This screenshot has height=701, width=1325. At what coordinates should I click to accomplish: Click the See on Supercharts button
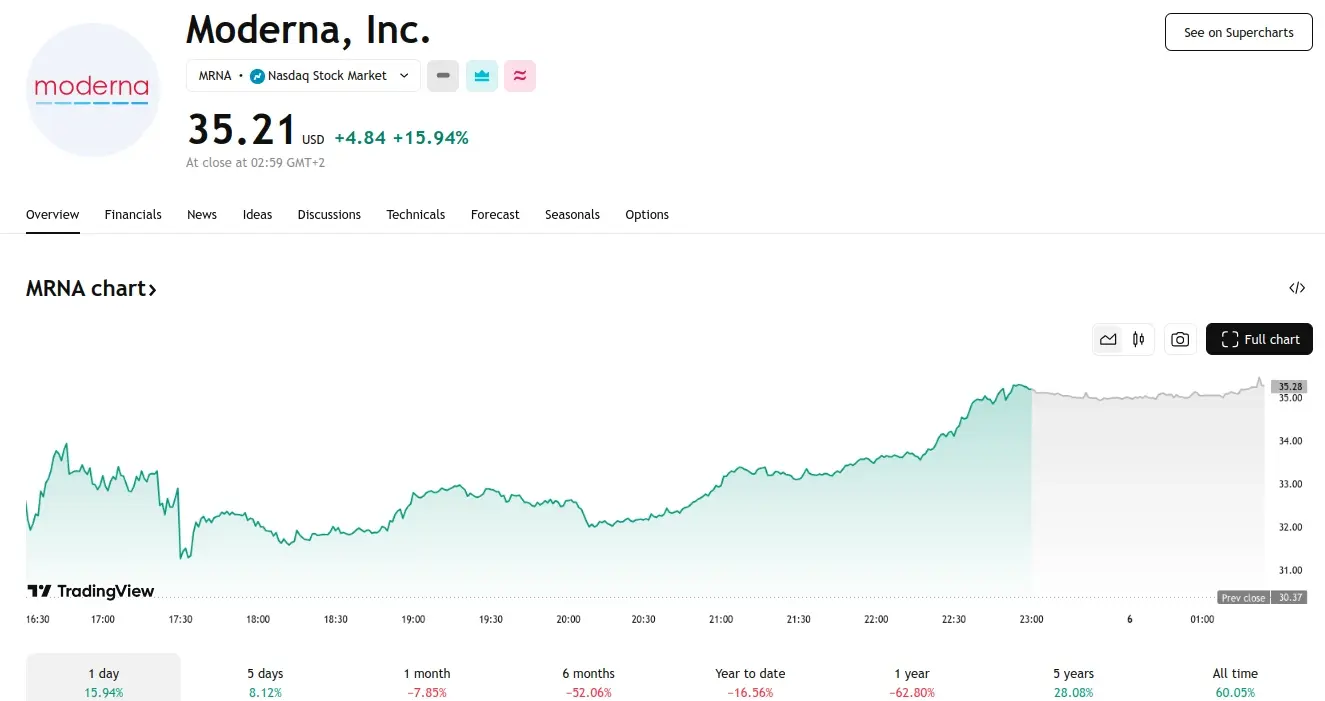point(1238,31)
